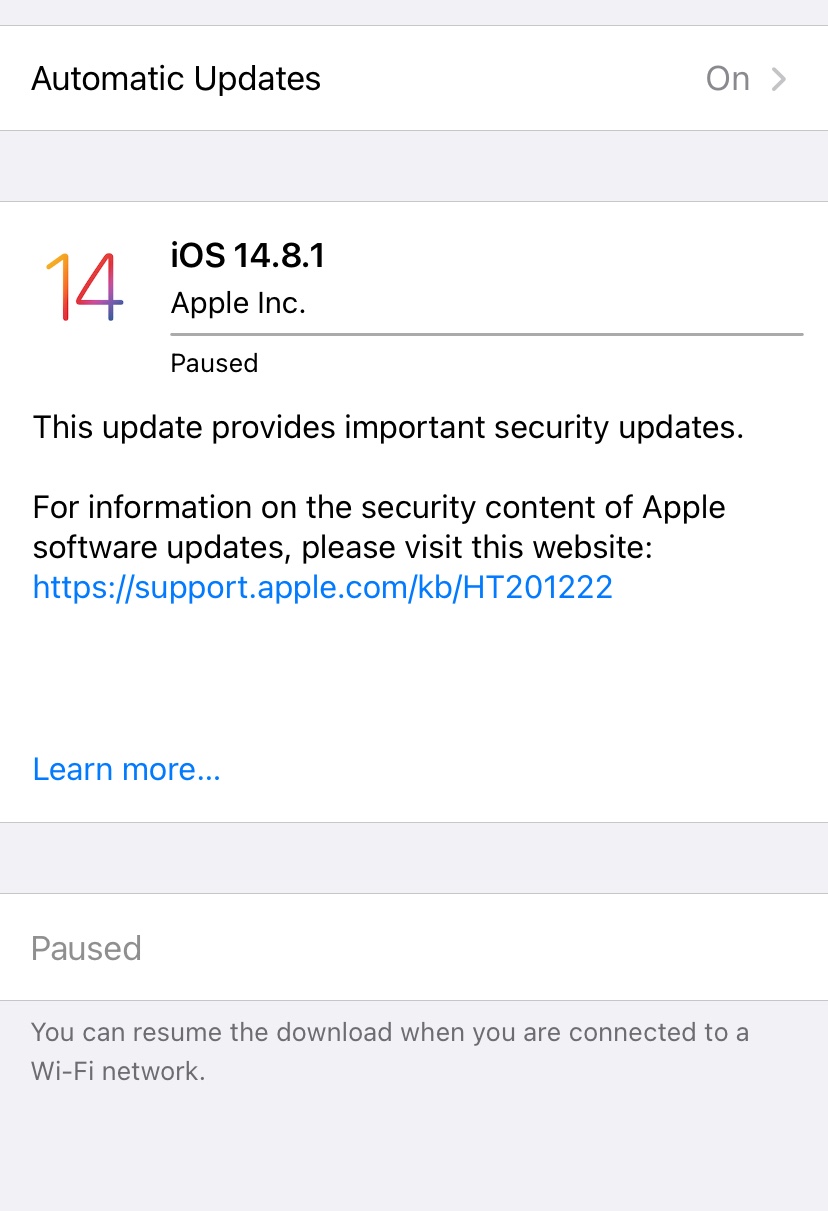
Task: Tap the chevron beside Automatic Updates
Action: (779, 79)
